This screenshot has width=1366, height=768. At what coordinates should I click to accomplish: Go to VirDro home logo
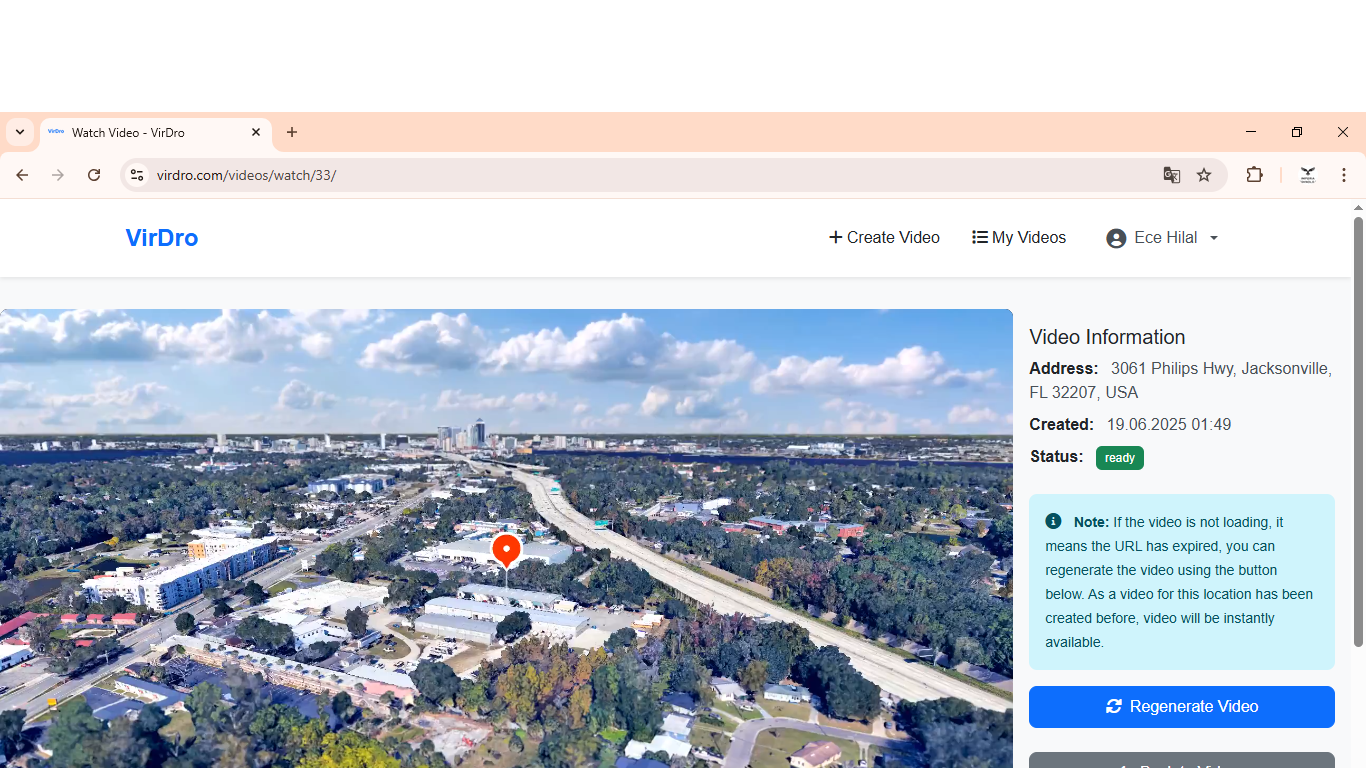pyautogui.click(x=162, y=238)
